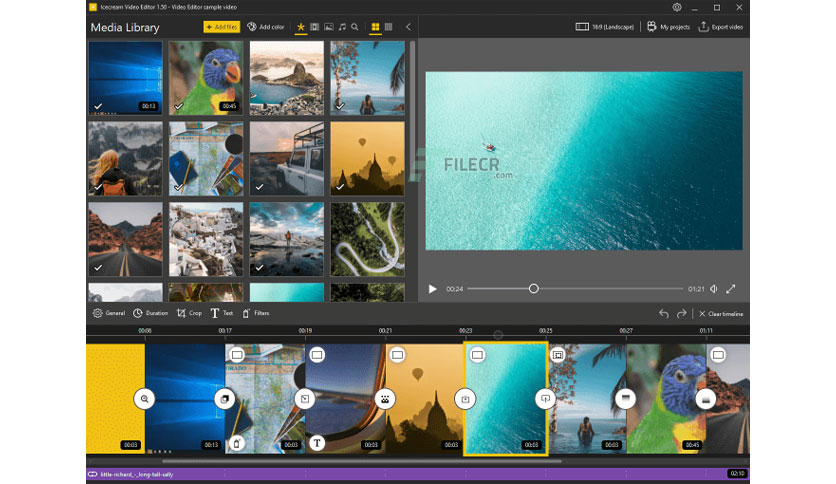Select the selected turquoise ocean clip in timeline
836x484 pixels.
[505, 399]
